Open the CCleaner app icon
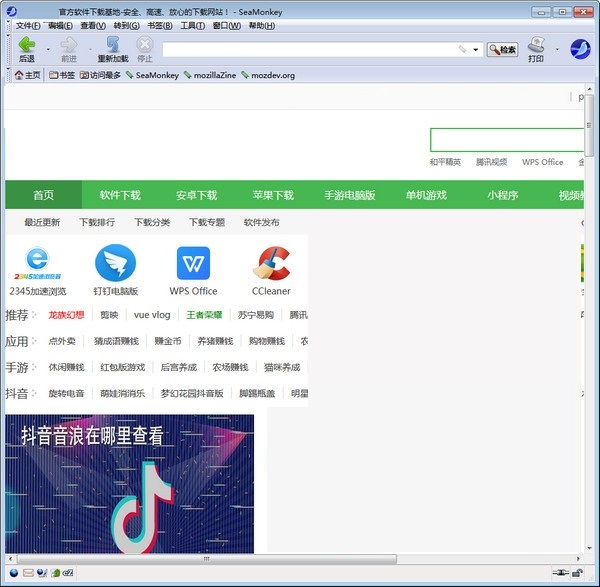 coord(271,264)
